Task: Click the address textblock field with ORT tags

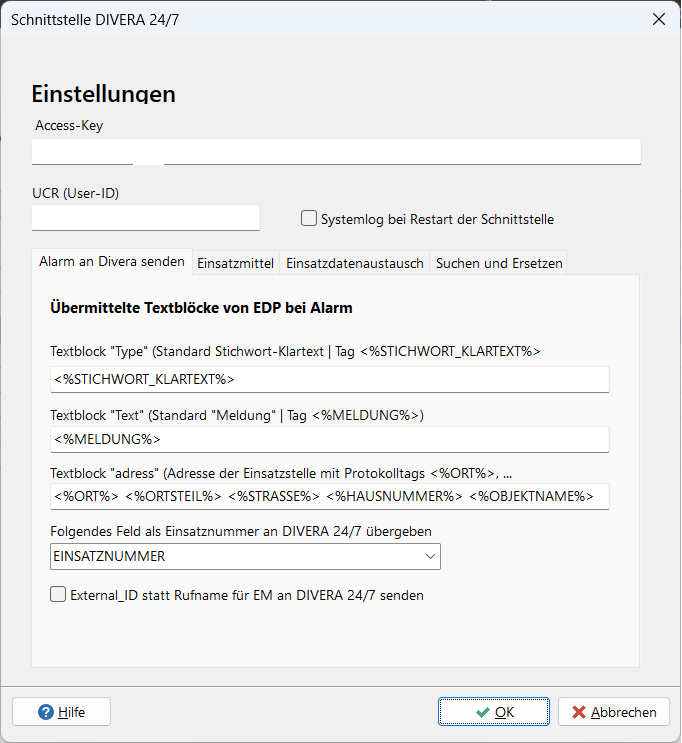Action: tap(329, 497)
